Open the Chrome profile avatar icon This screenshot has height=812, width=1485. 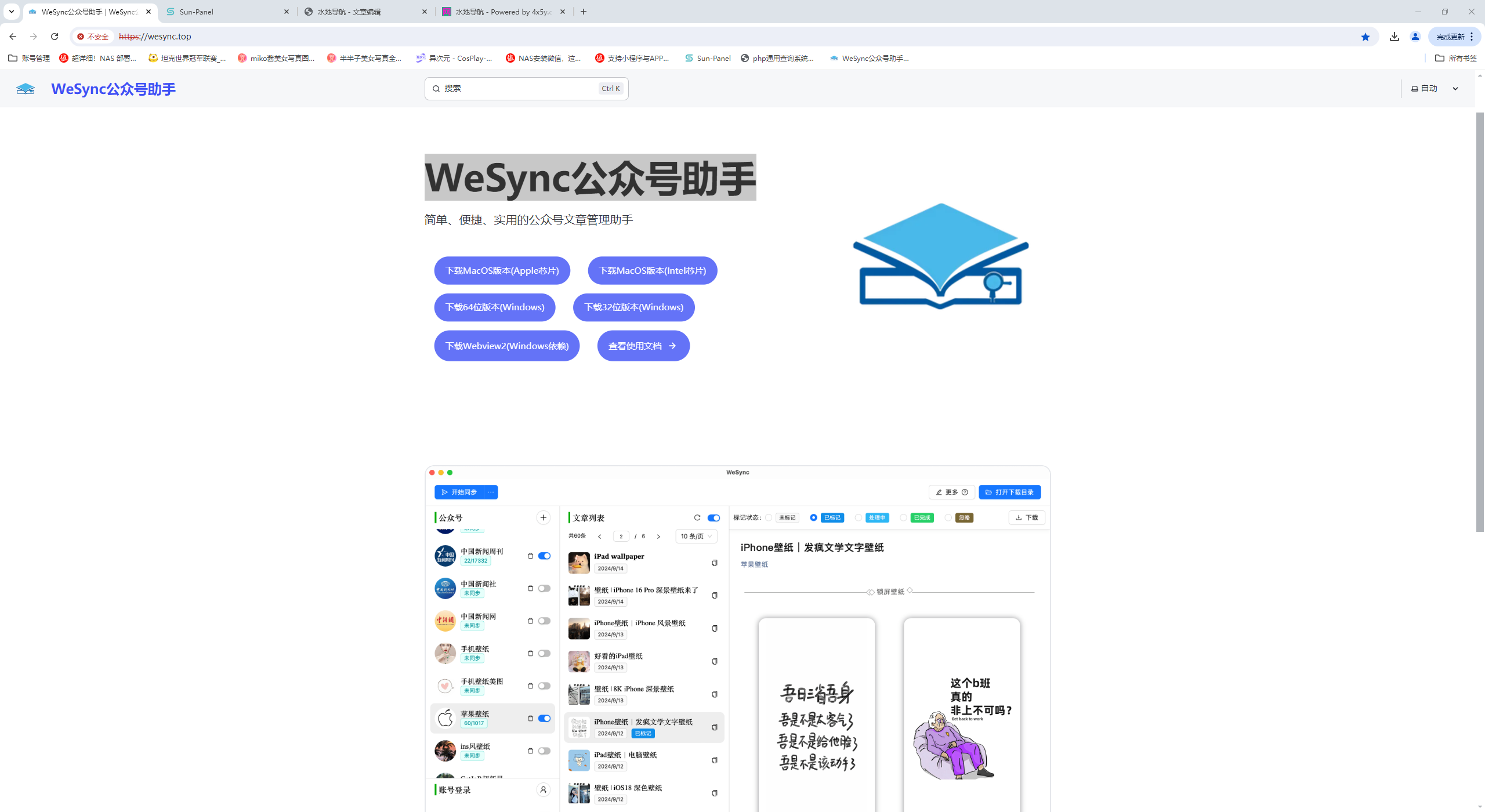point(1415,37)
